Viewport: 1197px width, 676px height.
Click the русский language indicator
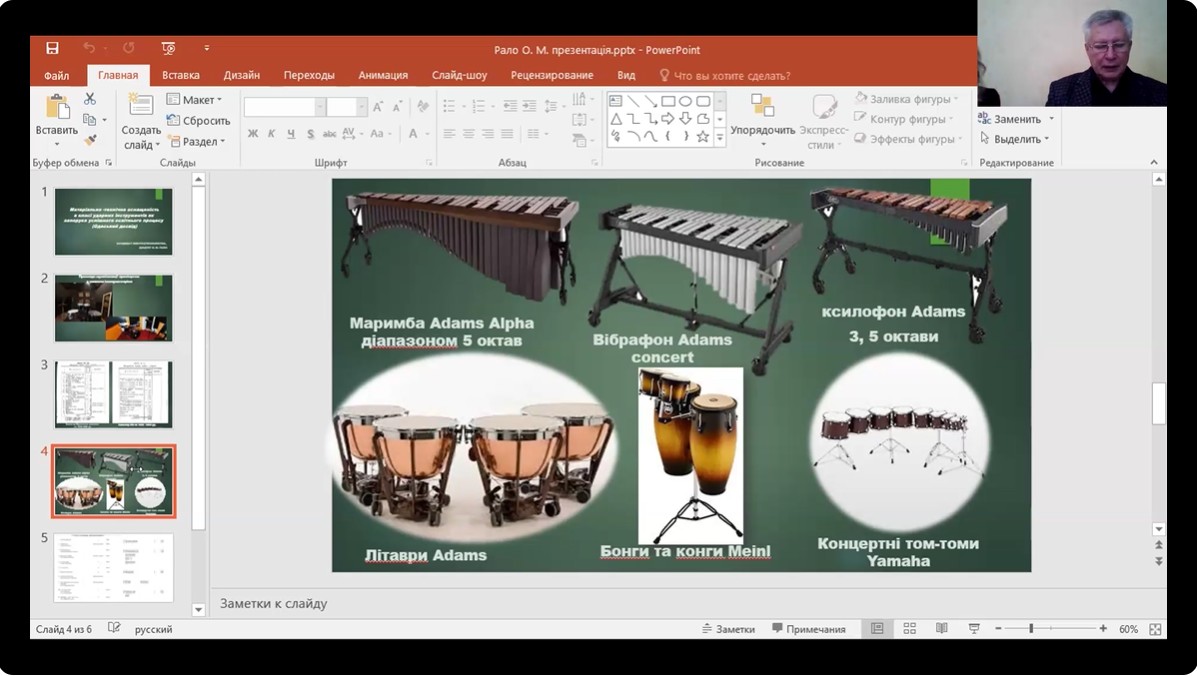click(153, 629)
